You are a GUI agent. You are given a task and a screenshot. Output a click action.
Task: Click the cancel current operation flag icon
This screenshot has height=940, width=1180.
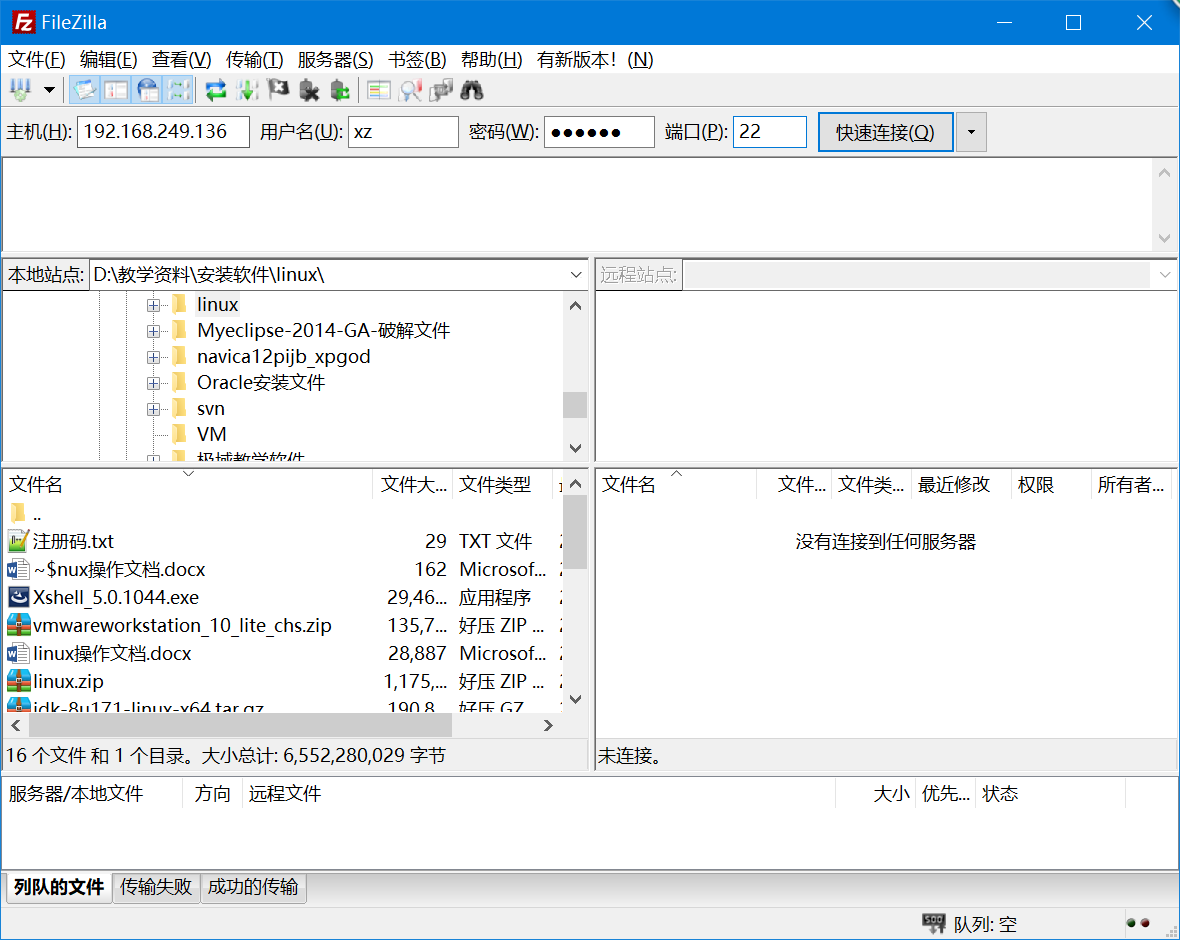tap(278, 90)
